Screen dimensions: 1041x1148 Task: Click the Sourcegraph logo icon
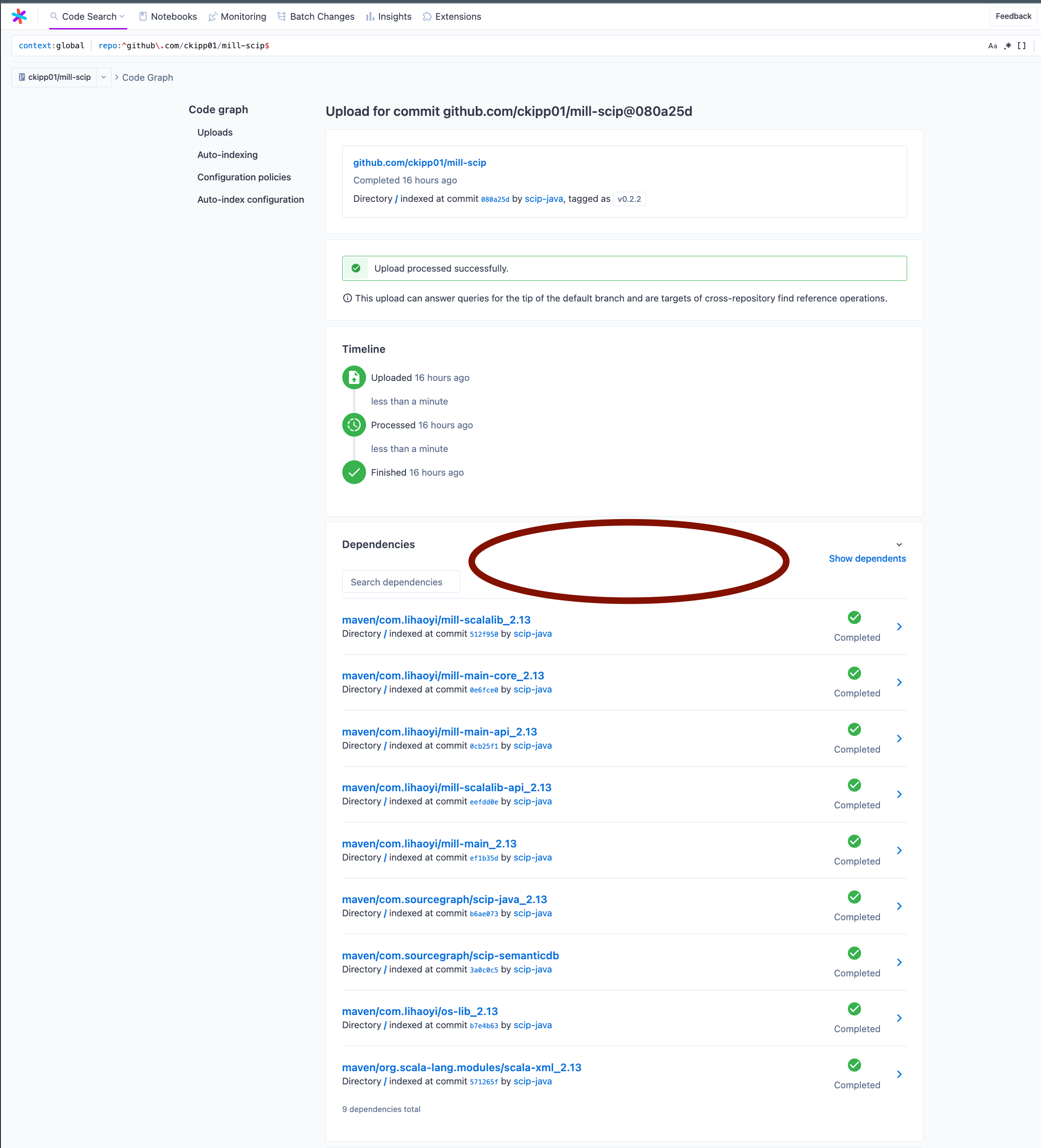coord(19,16)
